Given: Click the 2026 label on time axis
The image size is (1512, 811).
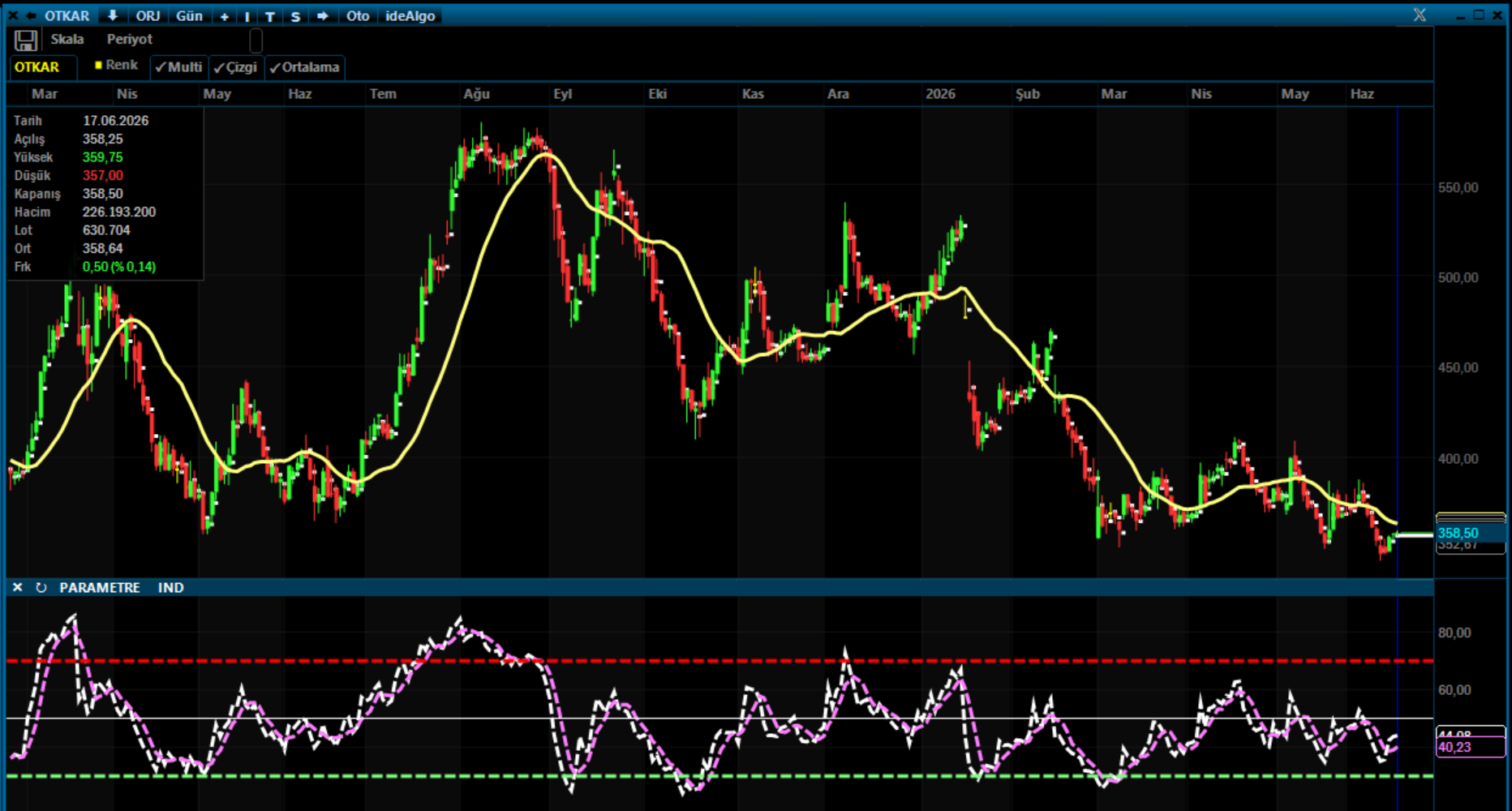Looking at the screenshot, I should (x=940, y=94).
